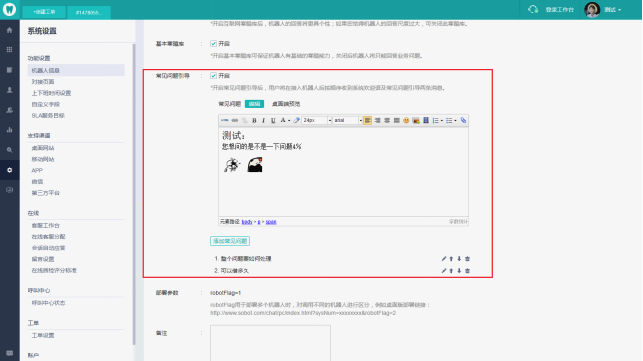Open the home icon in dark sidebar
This screenshot has width=643, height=361.
[x=9, y=30]
